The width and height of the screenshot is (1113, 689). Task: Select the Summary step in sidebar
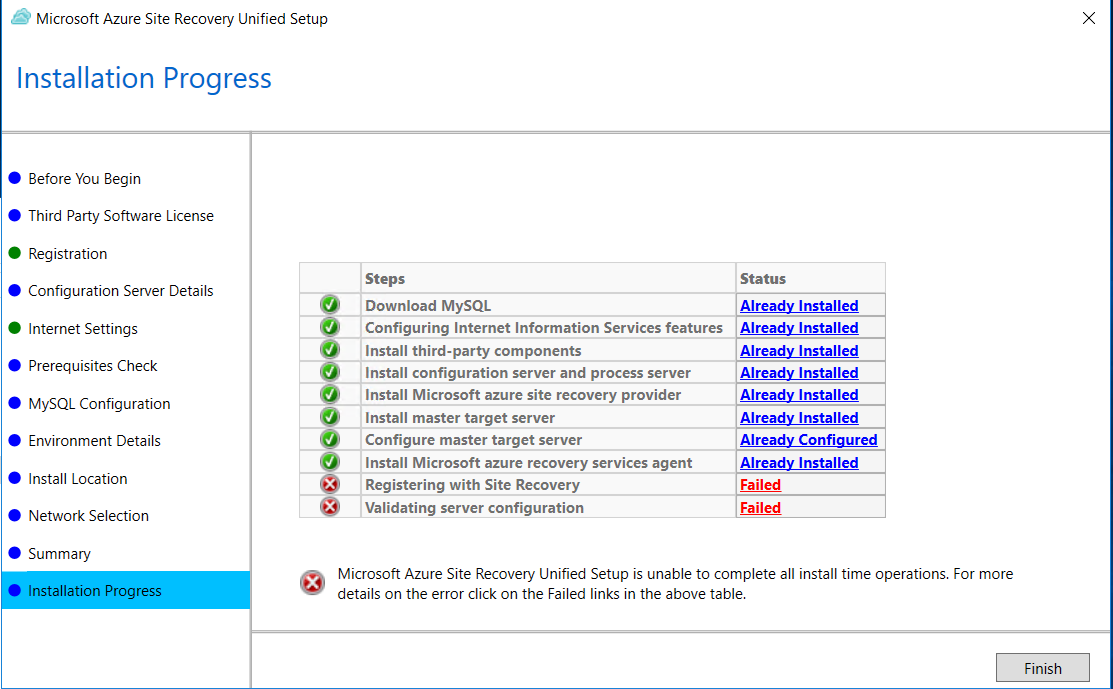(60, 553)
